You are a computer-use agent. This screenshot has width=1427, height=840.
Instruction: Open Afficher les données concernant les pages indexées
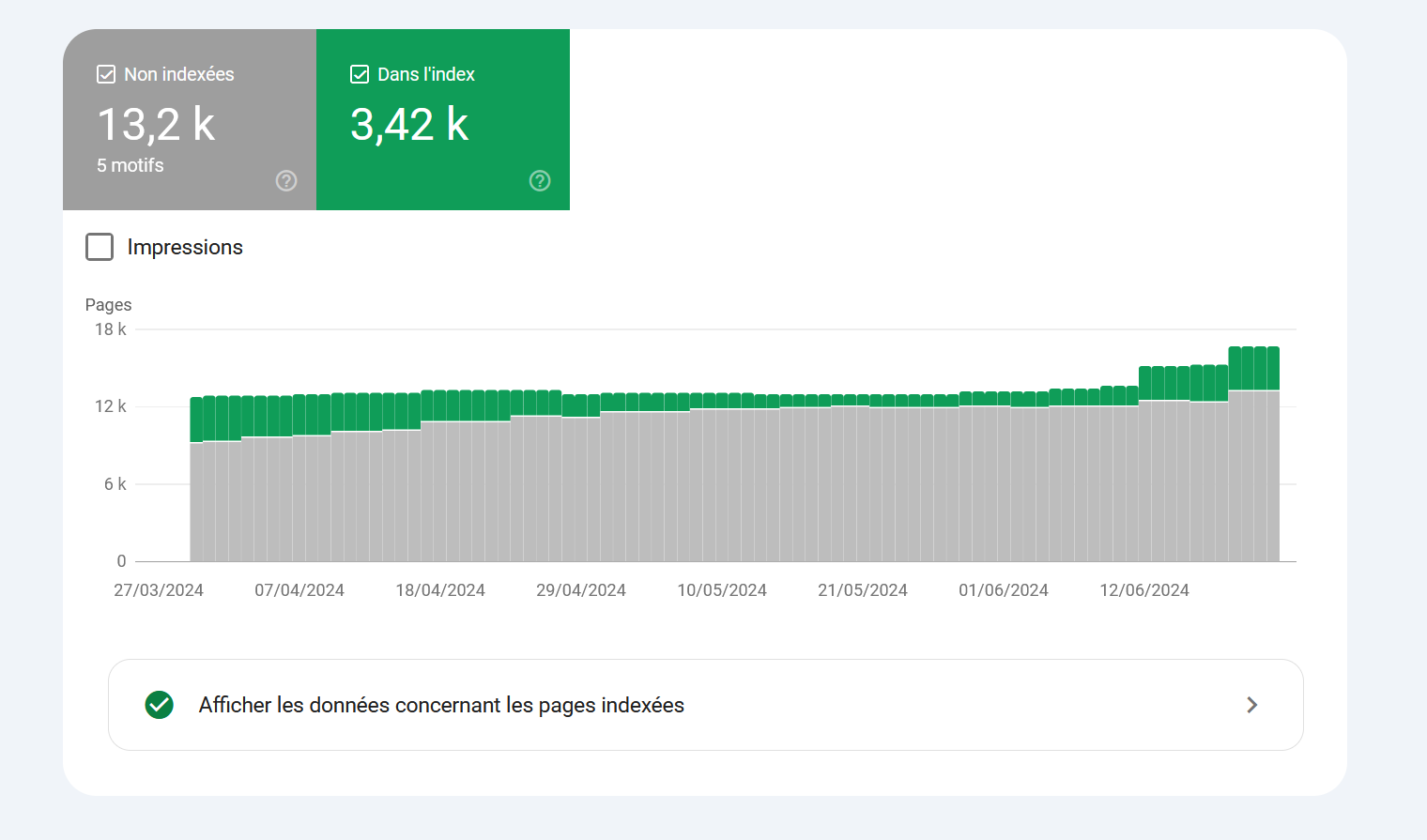click(706, 705)
